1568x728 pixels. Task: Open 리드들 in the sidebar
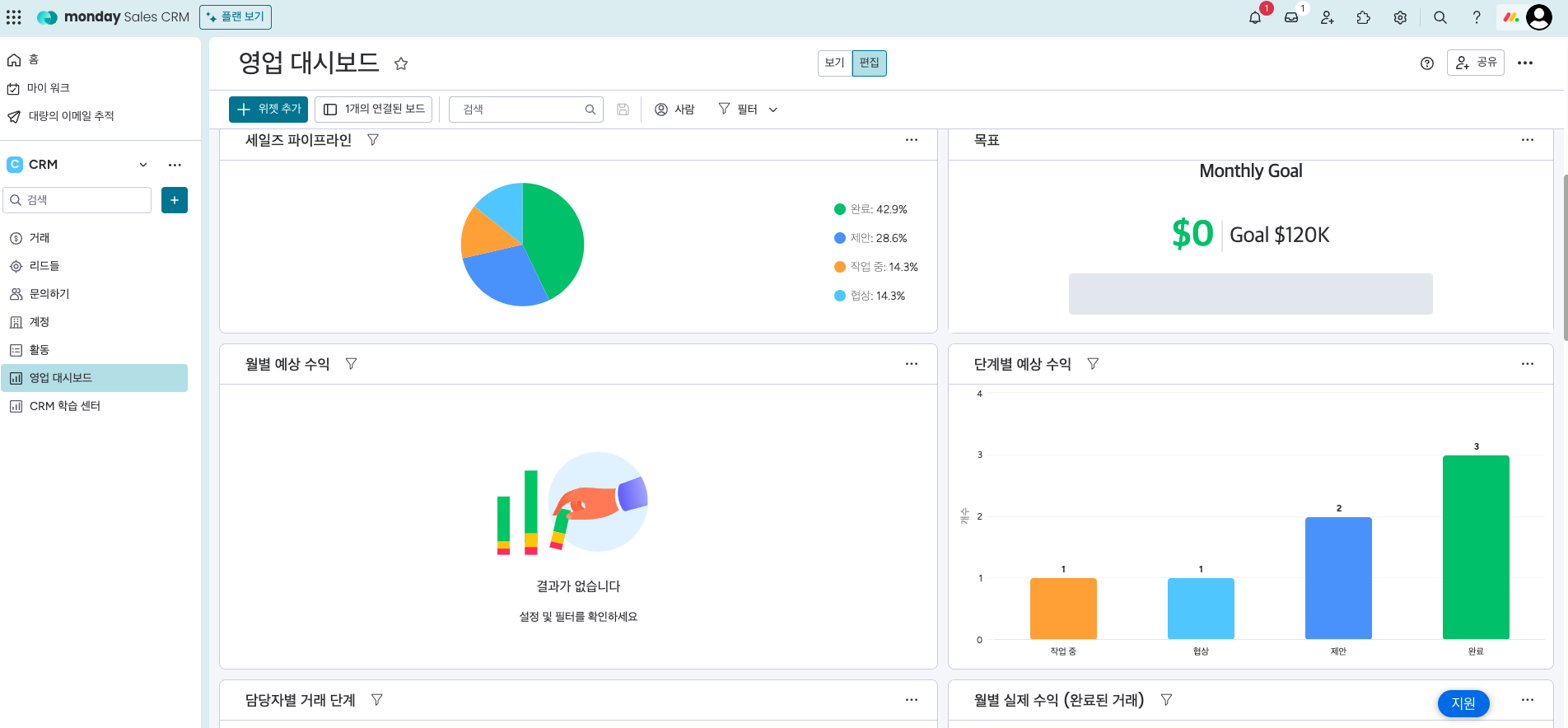coord(44,266)
